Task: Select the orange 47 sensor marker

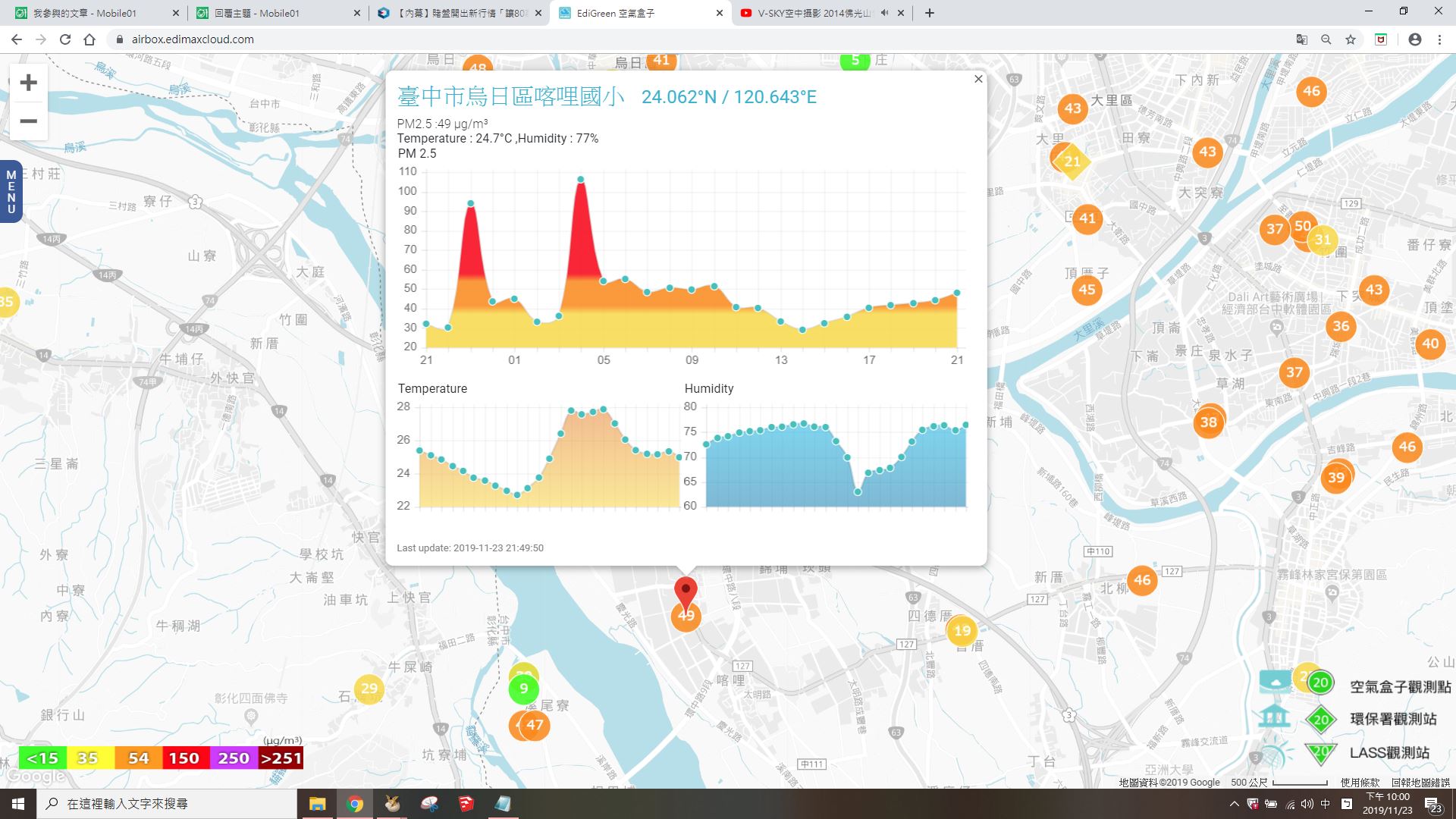Action: [x=535, y=725]
